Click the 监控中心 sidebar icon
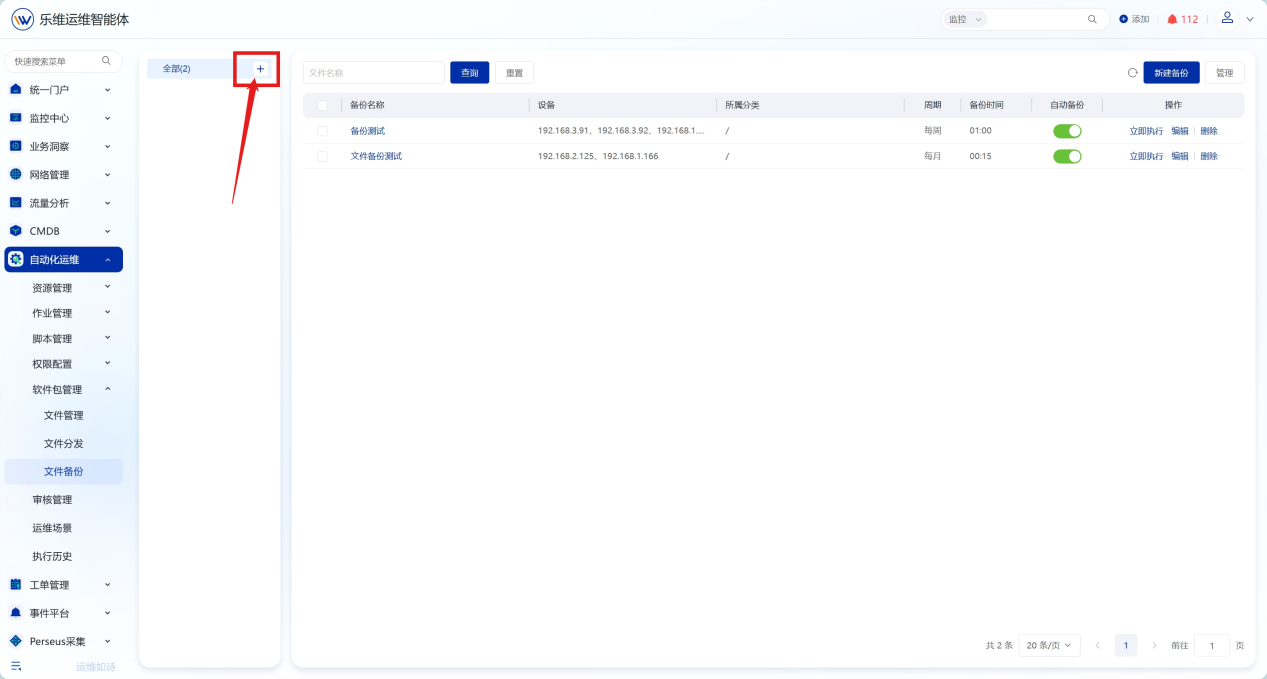1267x679 pixels. (x=16, y=117)
